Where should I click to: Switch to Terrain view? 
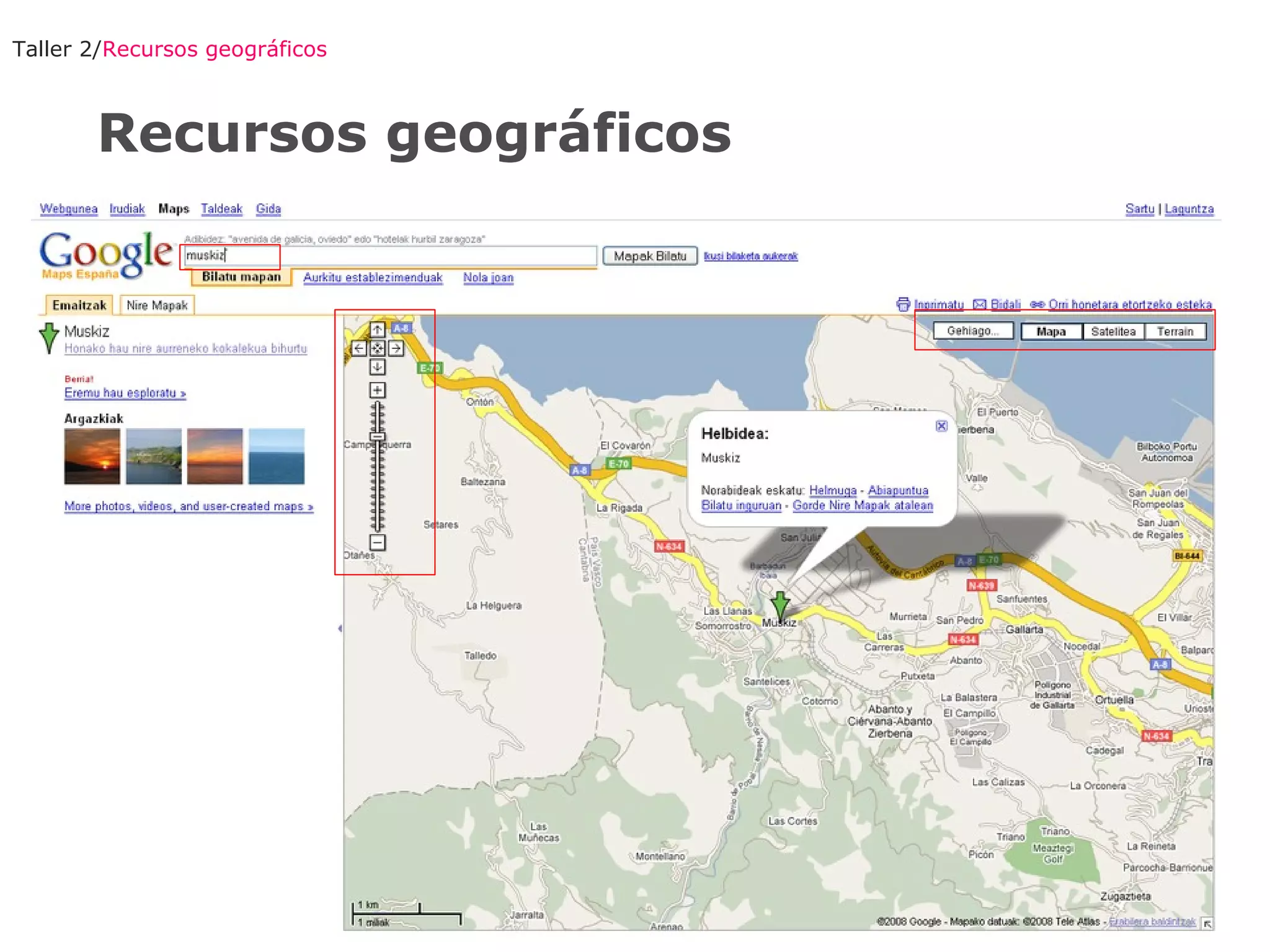click(1175, 332)
